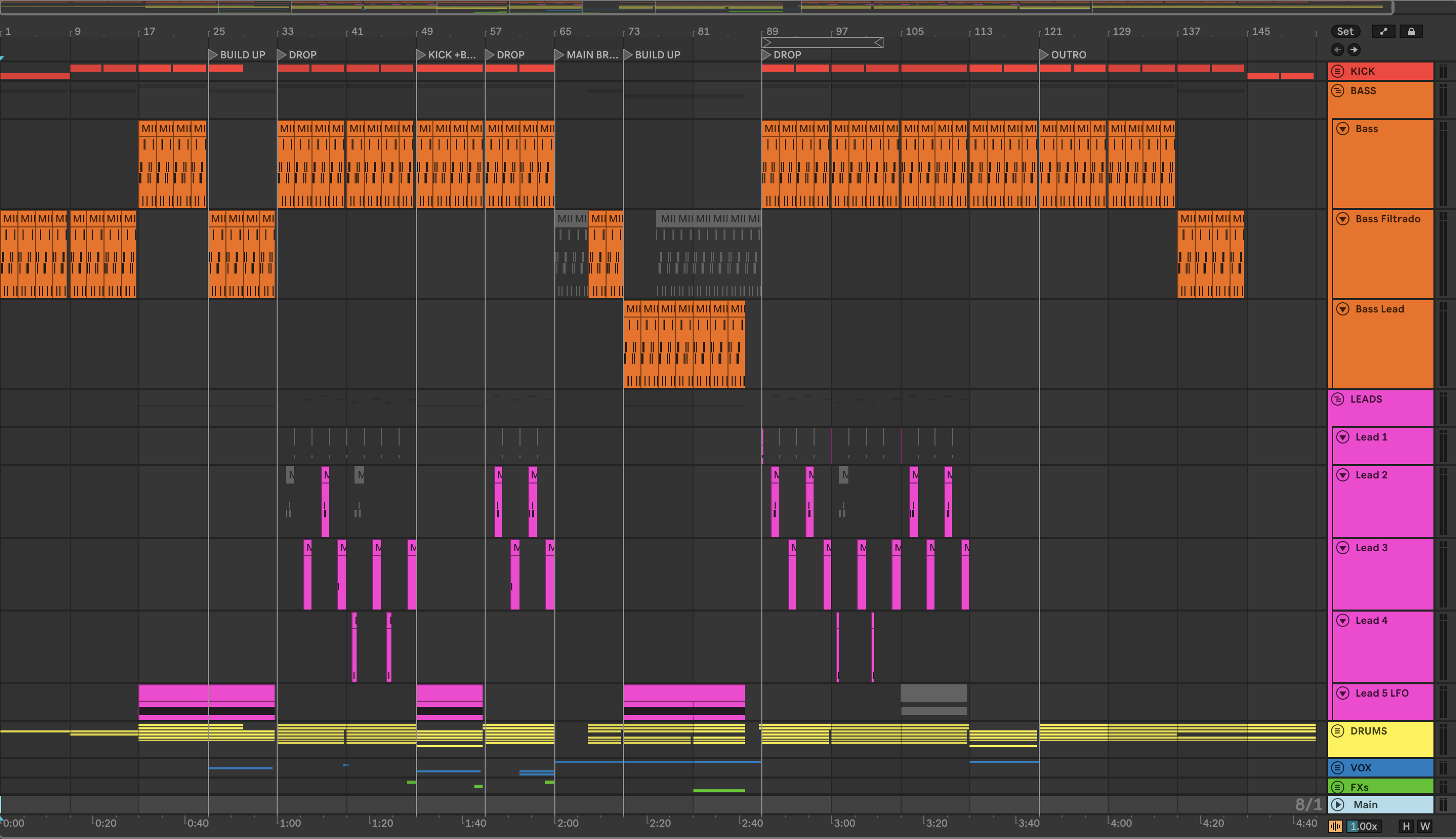This screenshot has width=1456, height=839.
Task: Select the DRUMS track name
Action: [x=1368, y=730]
